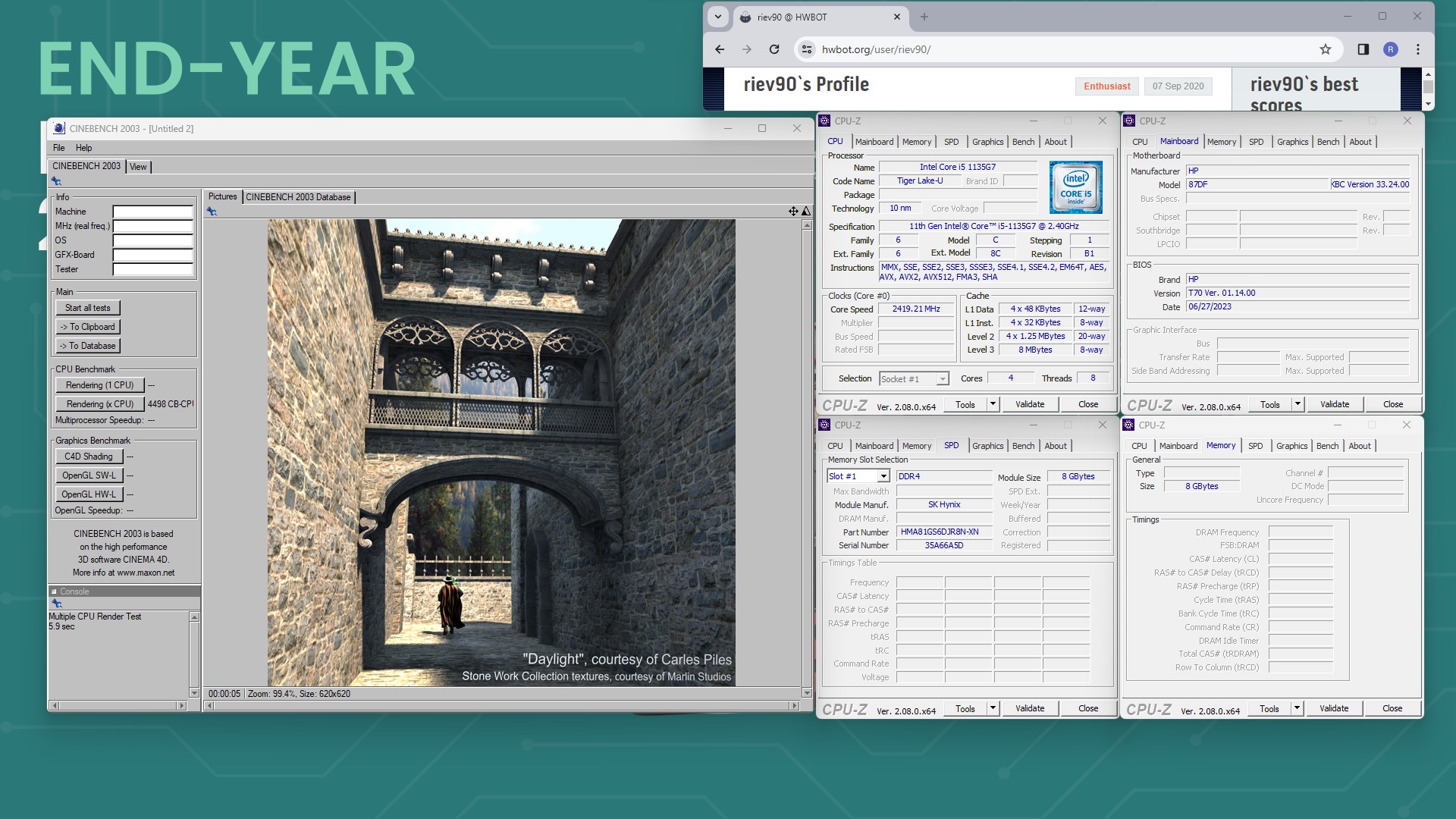Image resolution: width=1456 pixels, height=819 pixels.
Task: Run the OpenGL SW-L test
Action: pos(89,475)
